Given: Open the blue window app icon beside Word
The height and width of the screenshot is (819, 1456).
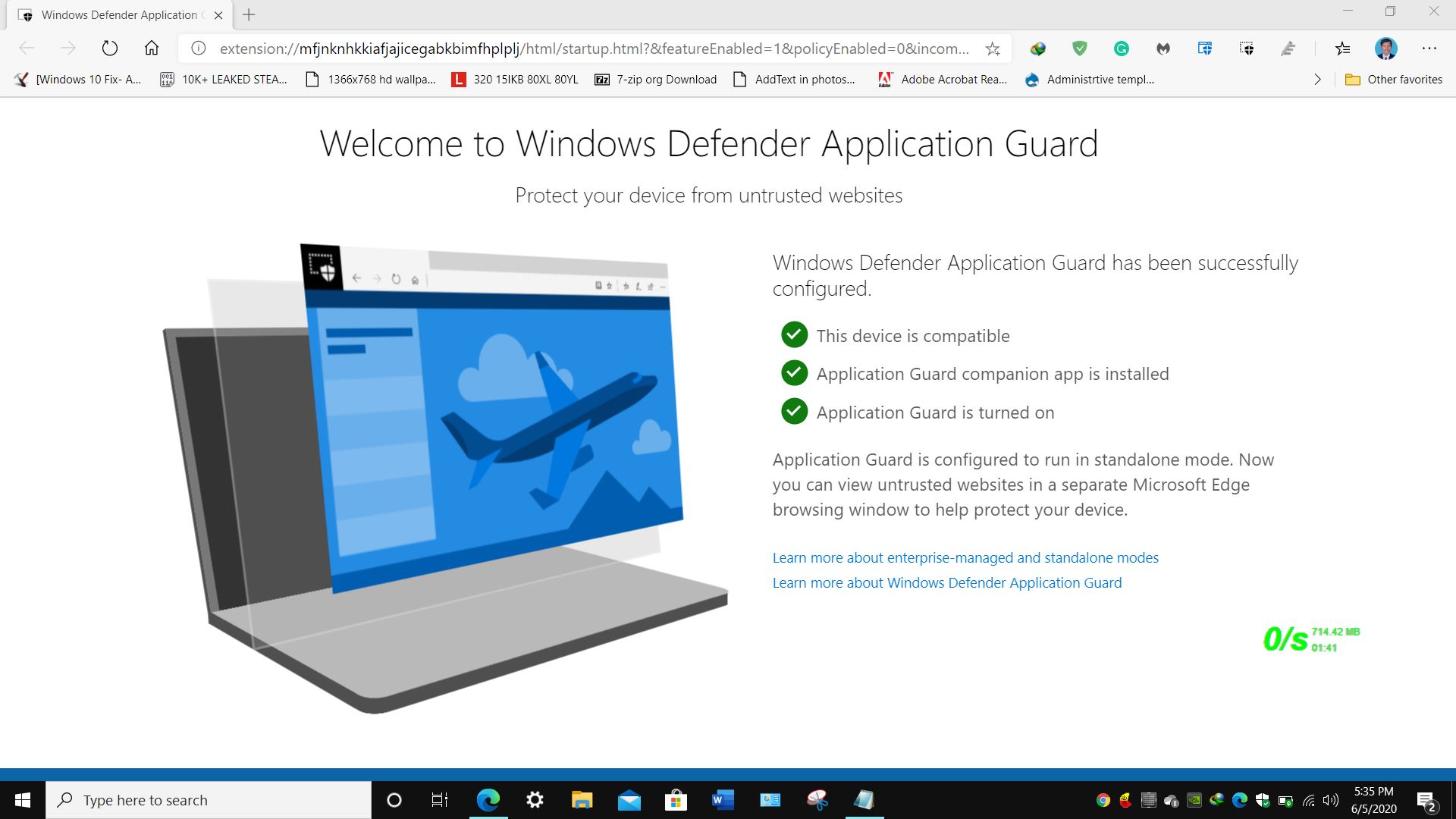Looking at the screenshot, I should pyautogui.click(x=770, y=800).
